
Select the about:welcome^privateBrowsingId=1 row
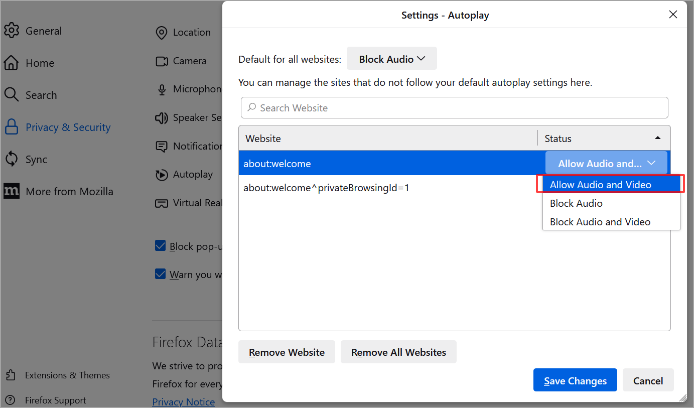pos(326,188)
